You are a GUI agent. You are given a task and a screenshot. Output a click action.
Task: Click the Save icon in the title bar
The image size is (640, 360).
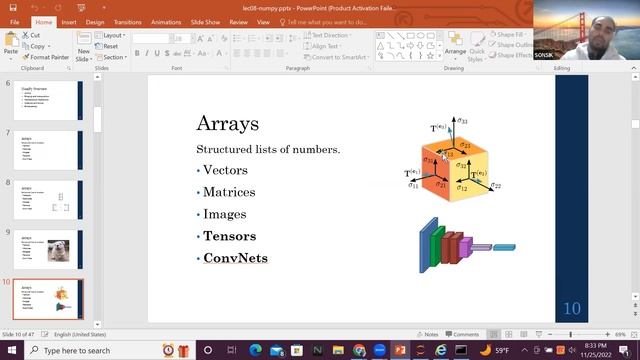13,7
